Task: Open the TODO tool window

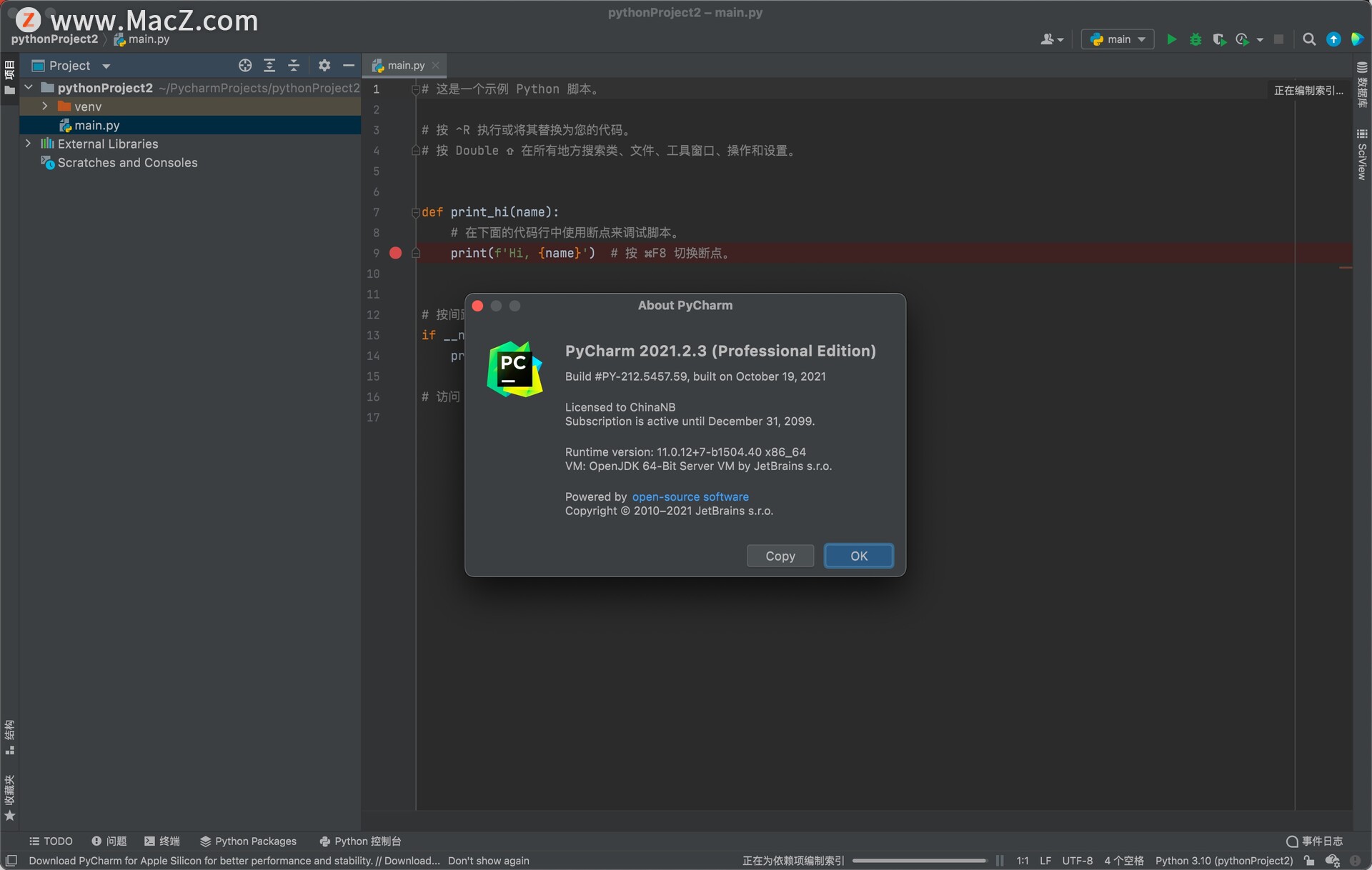Action: (51, 841)
